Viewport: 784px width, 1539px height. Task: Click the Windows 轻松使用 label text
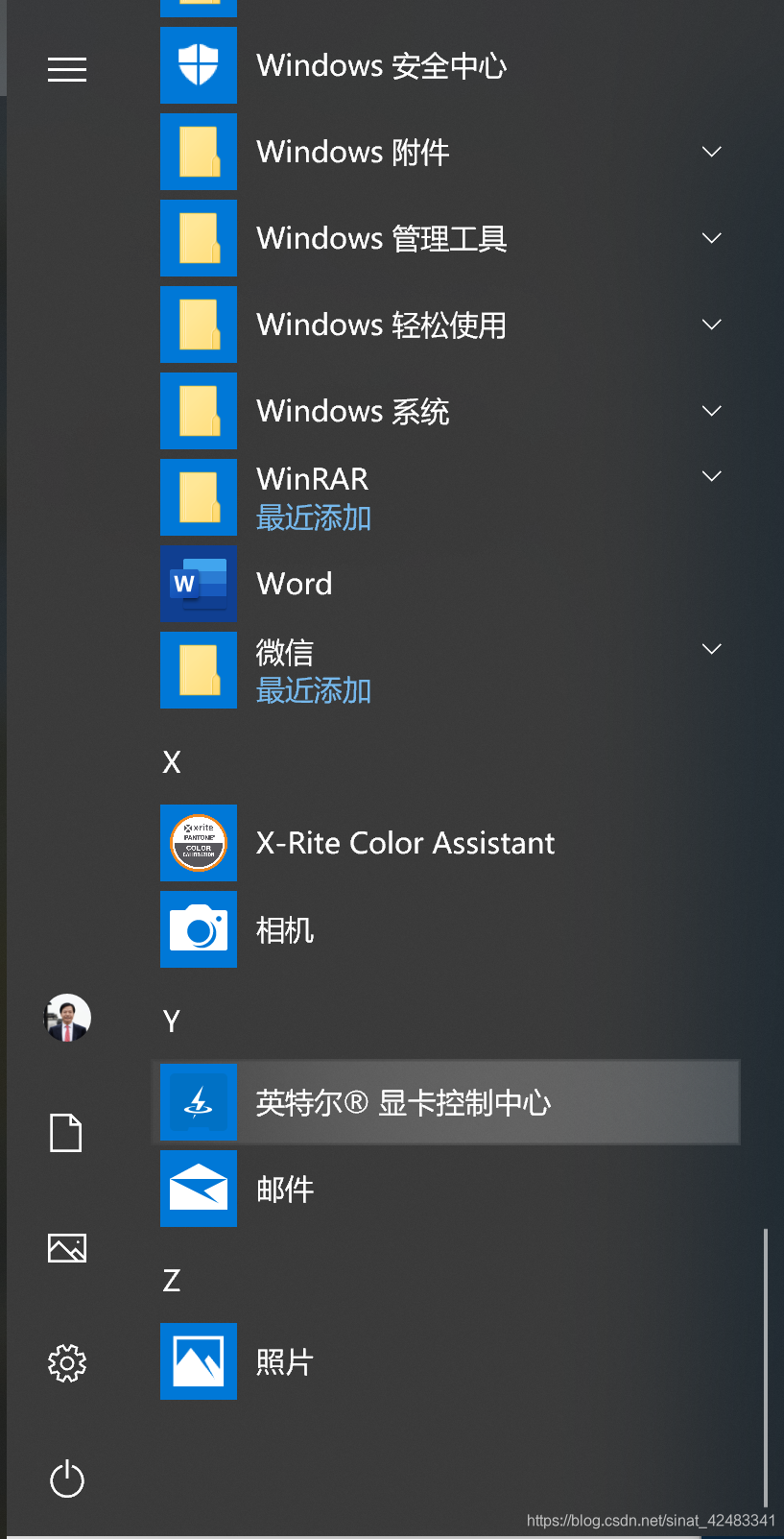click(382, 325)
